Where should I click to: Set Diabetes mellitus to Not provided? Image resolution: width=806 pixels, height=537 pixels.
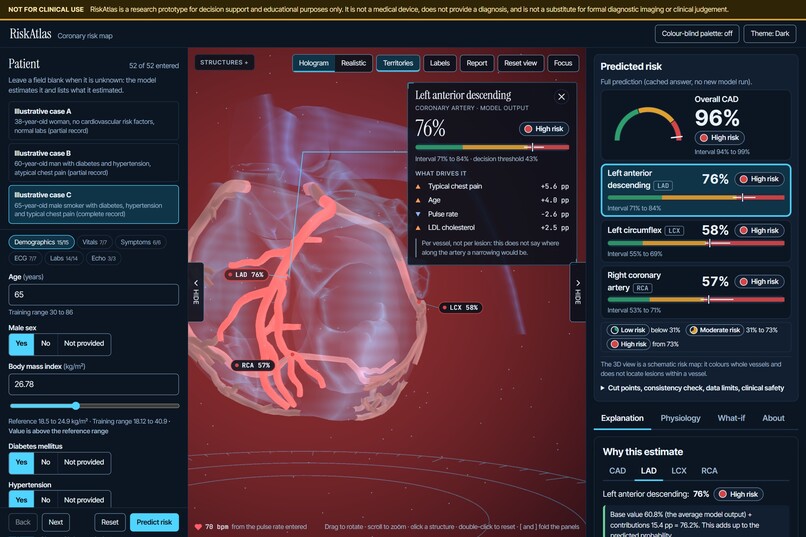pyautogui.click(x=84, y=462)
